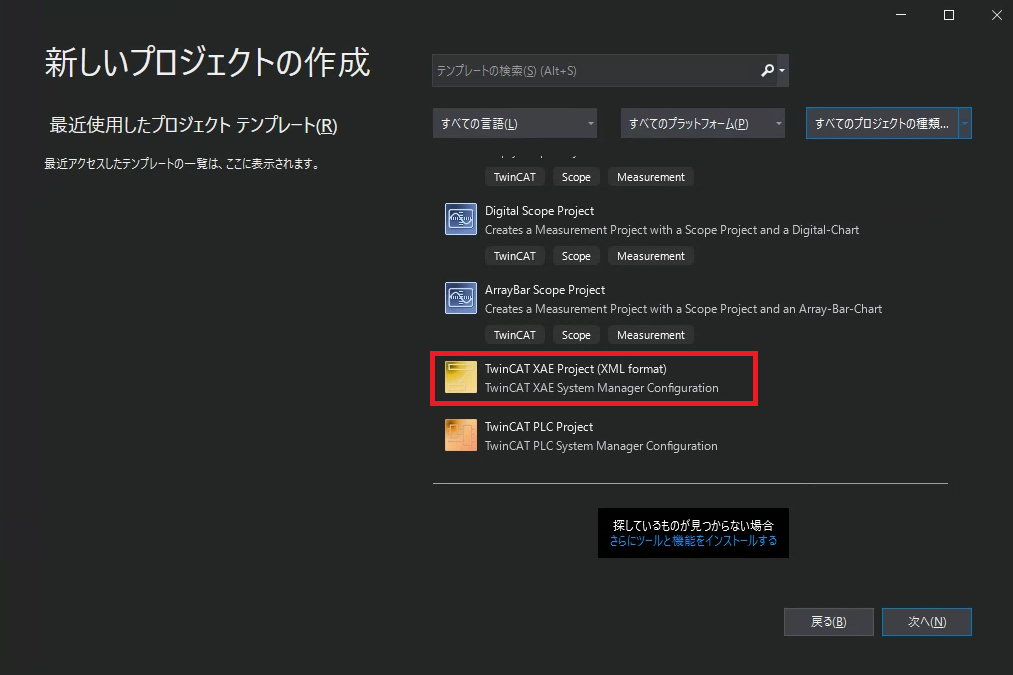Viewport: 1013px width, 675px height.
Task: Minimize the dialog window
Action: coord(901,15)
